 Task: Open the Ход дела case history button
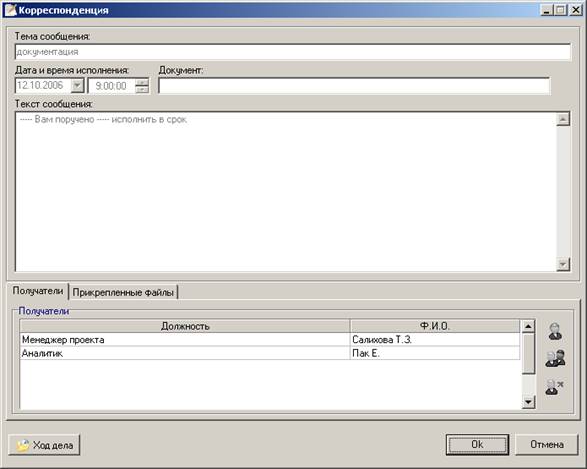click(x=44, y=445)
